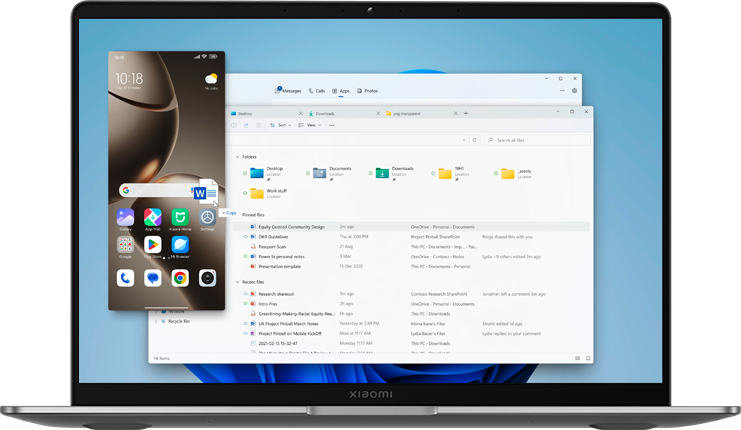Open the Gallery app on the phone screen
Image resolution: width=741 pixels, height=430 pixels.
125,218
